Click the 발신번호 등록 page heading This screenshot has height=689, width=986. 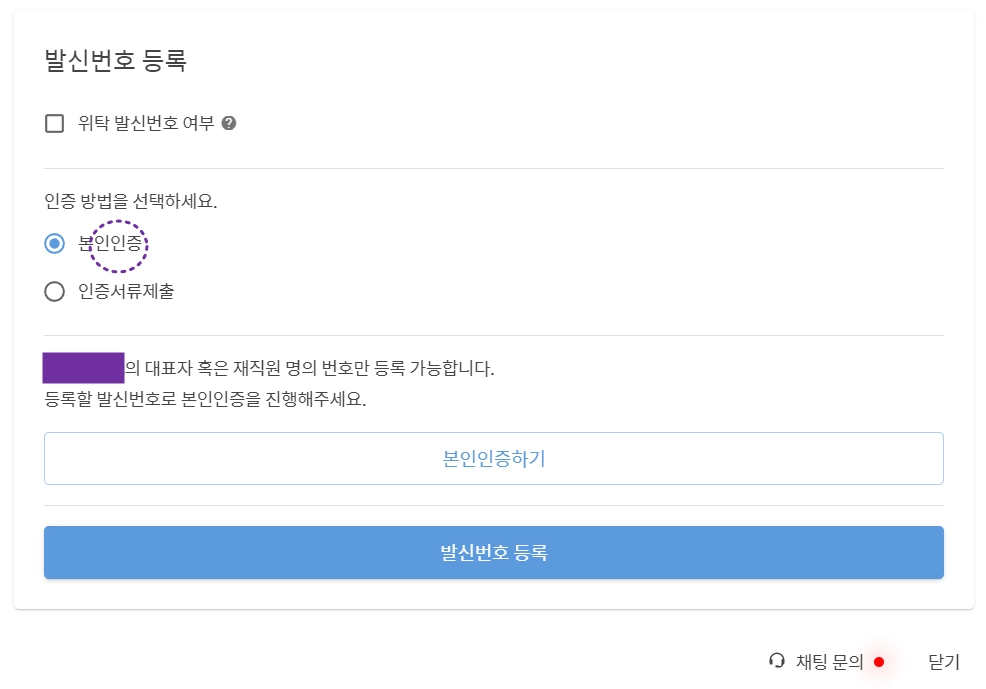(115, 60)
